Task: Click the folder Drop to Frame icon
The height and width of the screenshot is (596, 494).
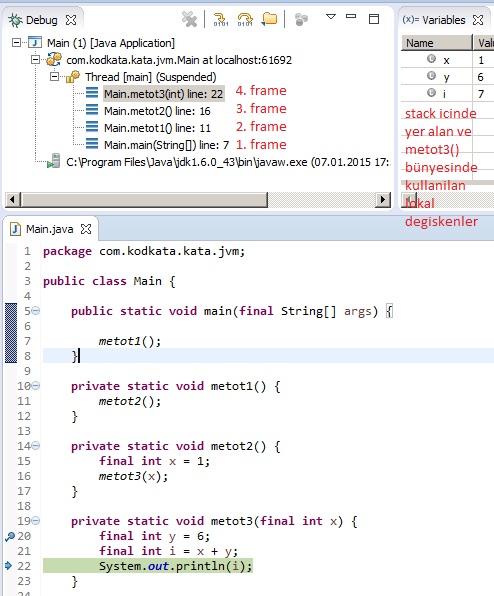Action: tap(269, 19)
